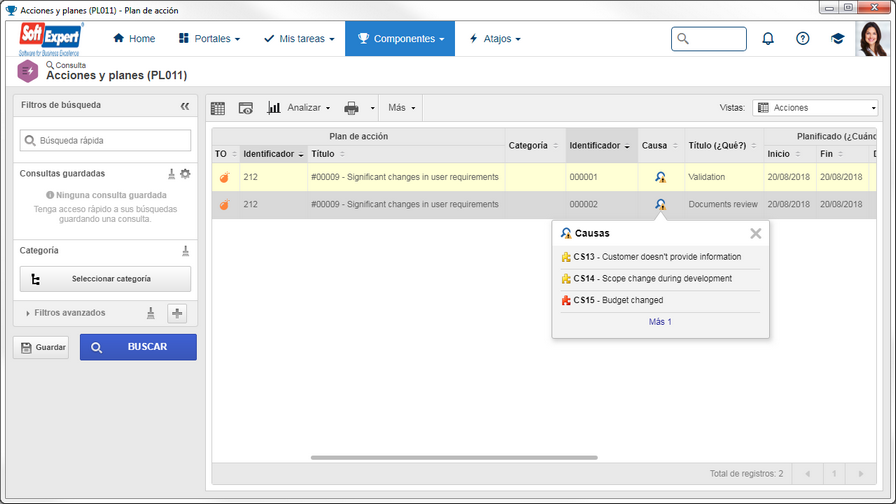The width and height of the screenshot is (896, 504).
Task: Select the Documents review cell
Action: [723, 204]
